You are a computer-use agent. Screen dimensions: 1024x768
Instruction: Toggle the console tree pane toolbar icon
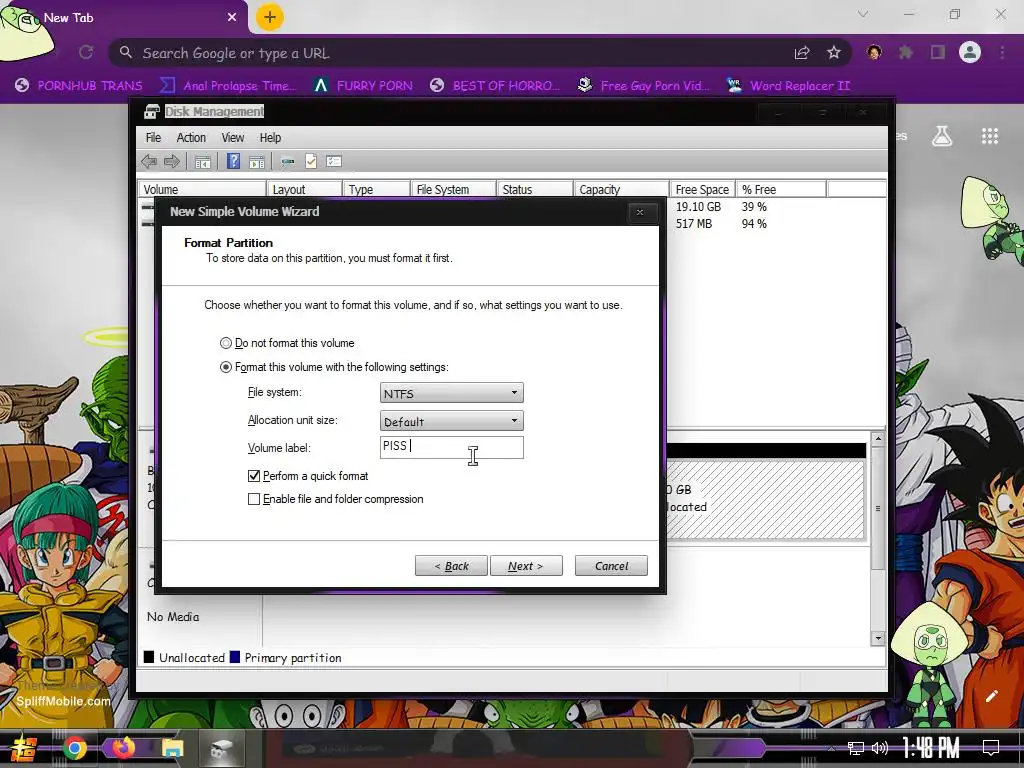(202, 161)
